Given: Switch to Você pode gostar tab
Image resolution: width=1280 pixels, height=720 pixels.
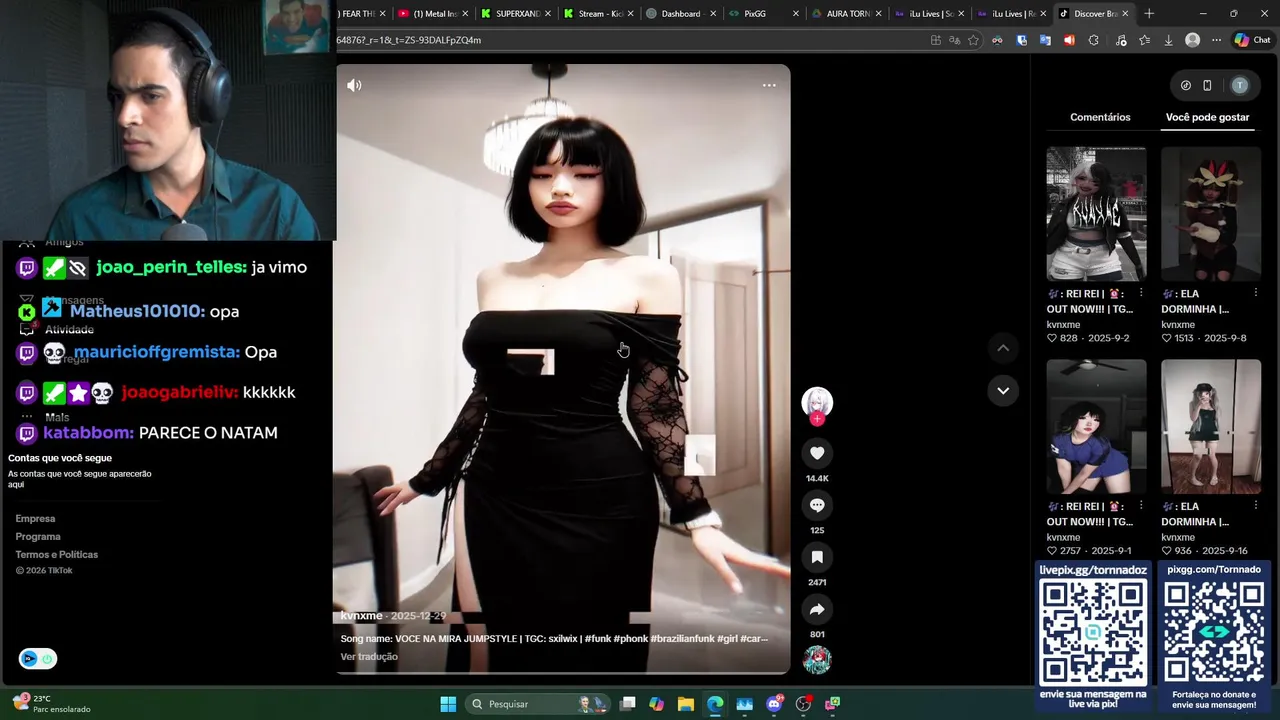Looking at the screenshot, I should coord(1207,117).
